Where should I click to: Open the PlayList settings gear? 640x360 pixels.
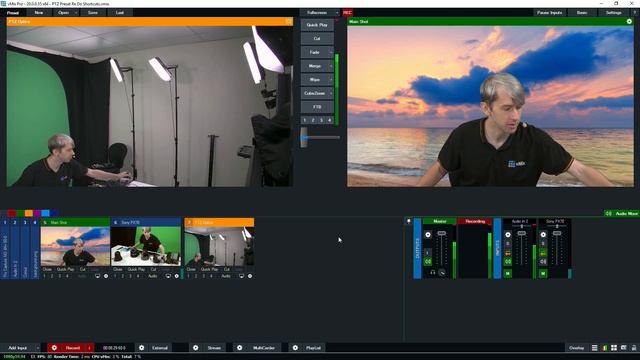(x=295, y=348)
